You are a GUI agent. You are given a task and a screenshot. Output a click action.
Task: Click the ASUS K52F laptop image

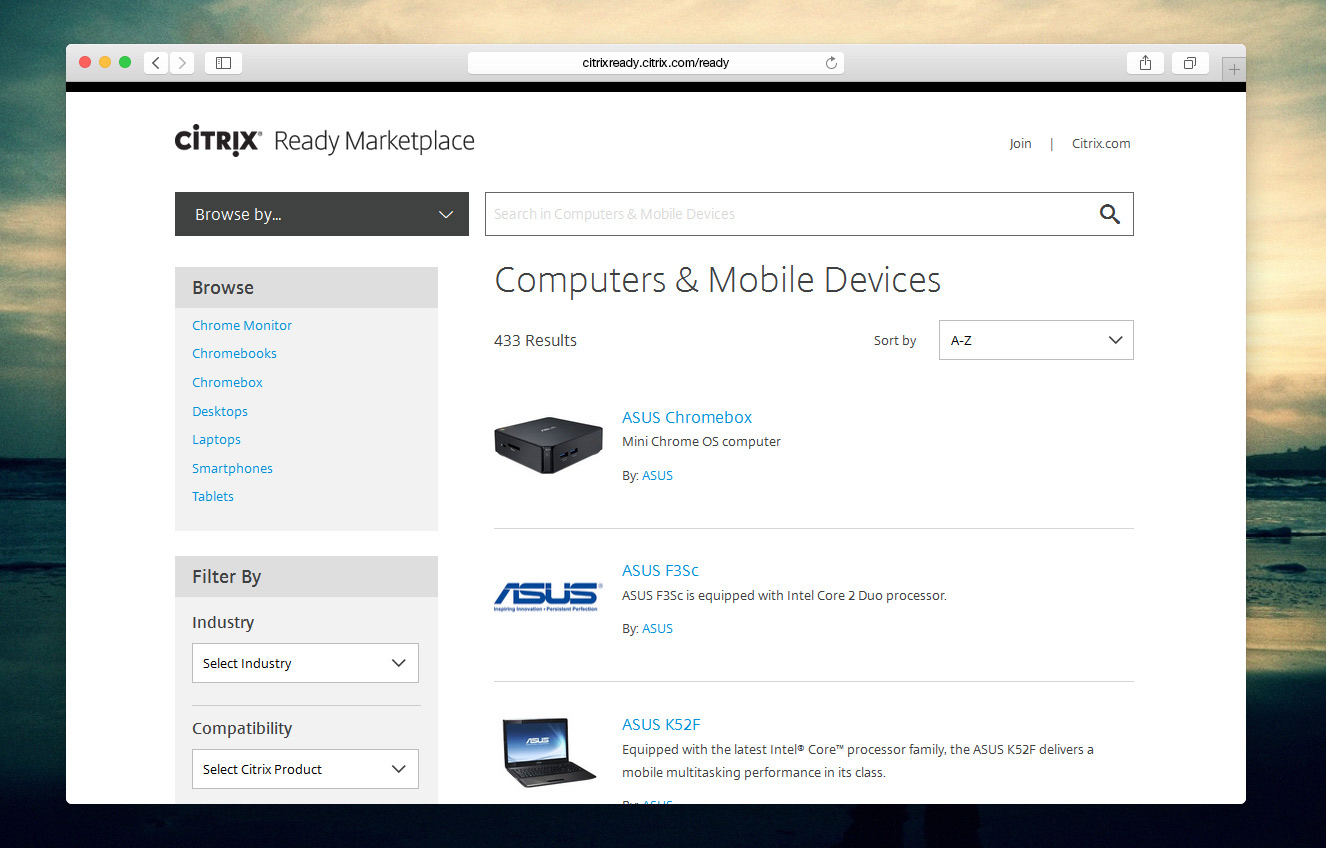tap(548, 752)
